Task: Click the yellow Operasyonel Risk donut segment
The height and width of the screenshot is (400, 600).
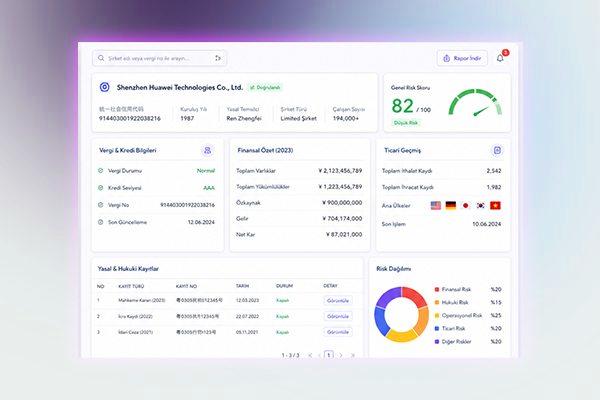Action: tap(401, 336)
